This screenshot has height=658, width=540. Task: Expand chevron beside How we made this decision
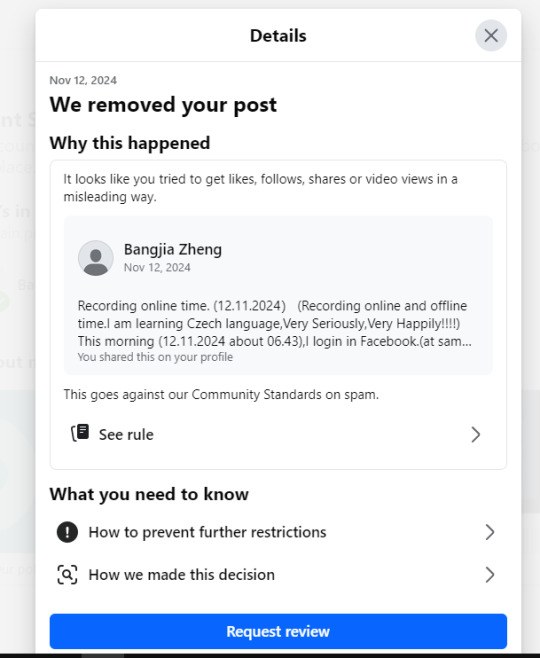490,574
